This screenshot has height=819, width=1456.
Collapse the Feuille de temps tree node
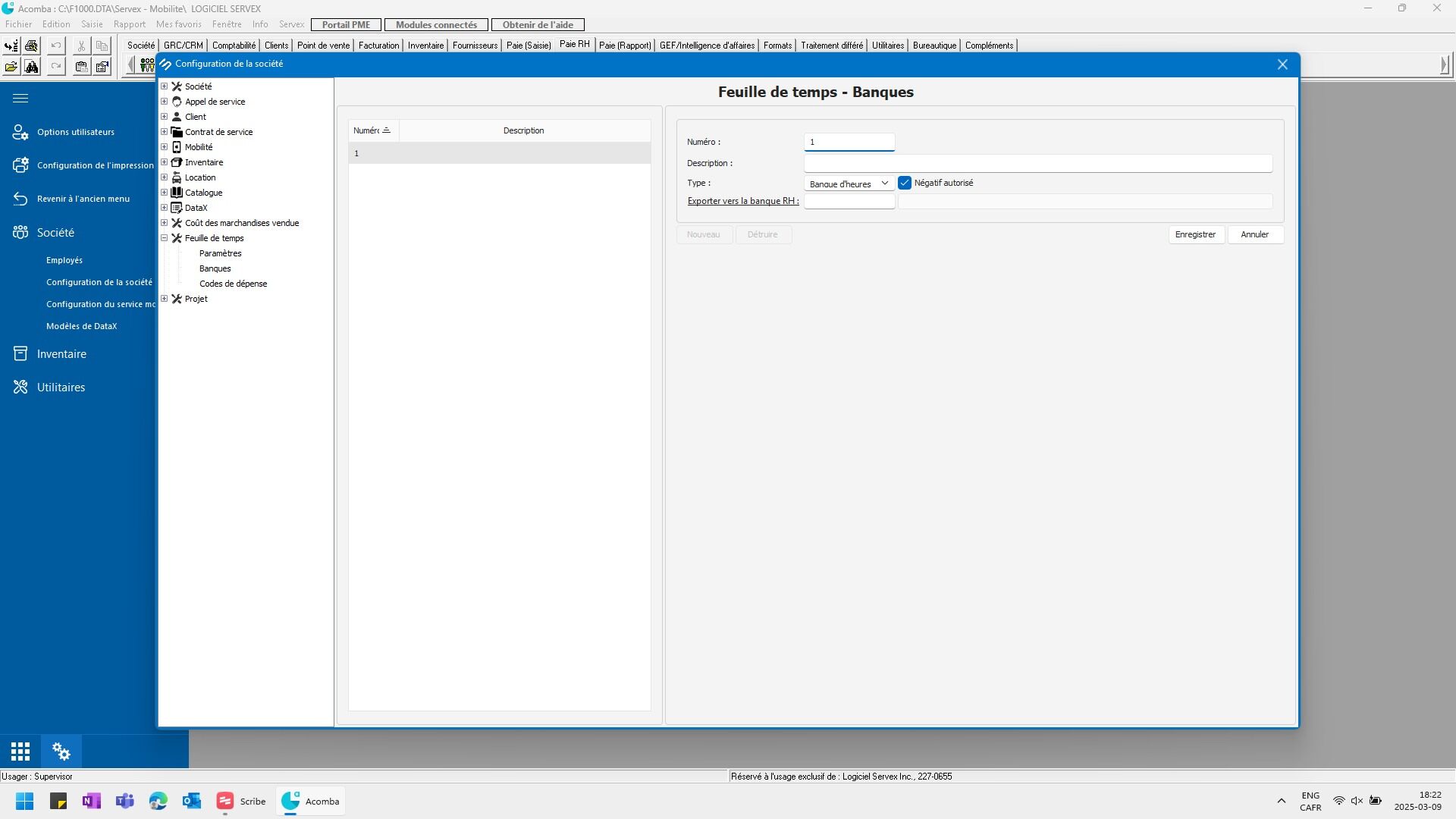(x=164, y=238)
